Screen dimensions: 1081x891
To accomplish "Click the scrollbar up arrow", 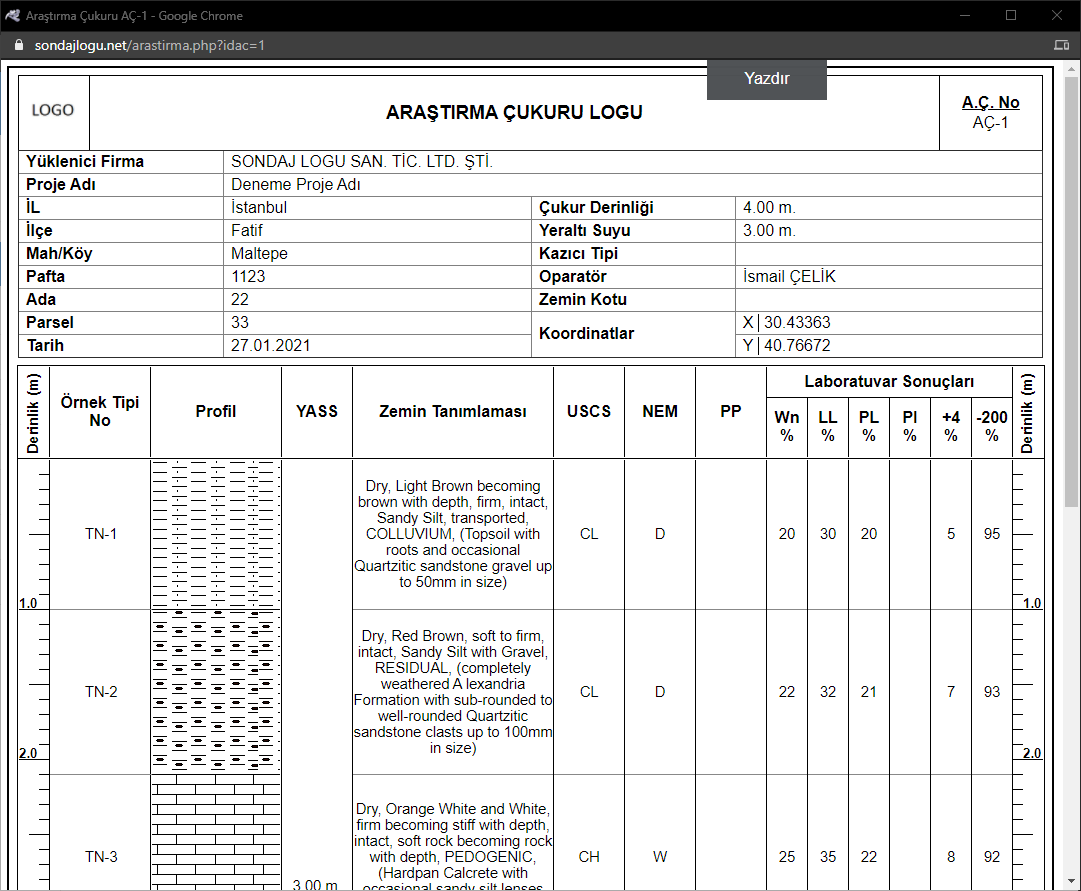I will pyautogui.click(x=1071, y=70).
